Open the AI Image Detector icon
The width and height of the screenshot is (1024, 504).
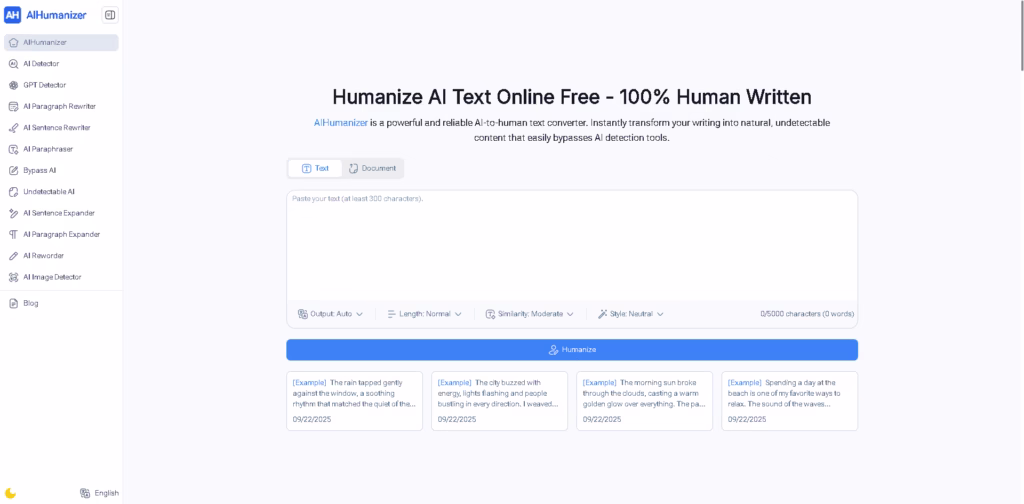(x=13, y=277)
